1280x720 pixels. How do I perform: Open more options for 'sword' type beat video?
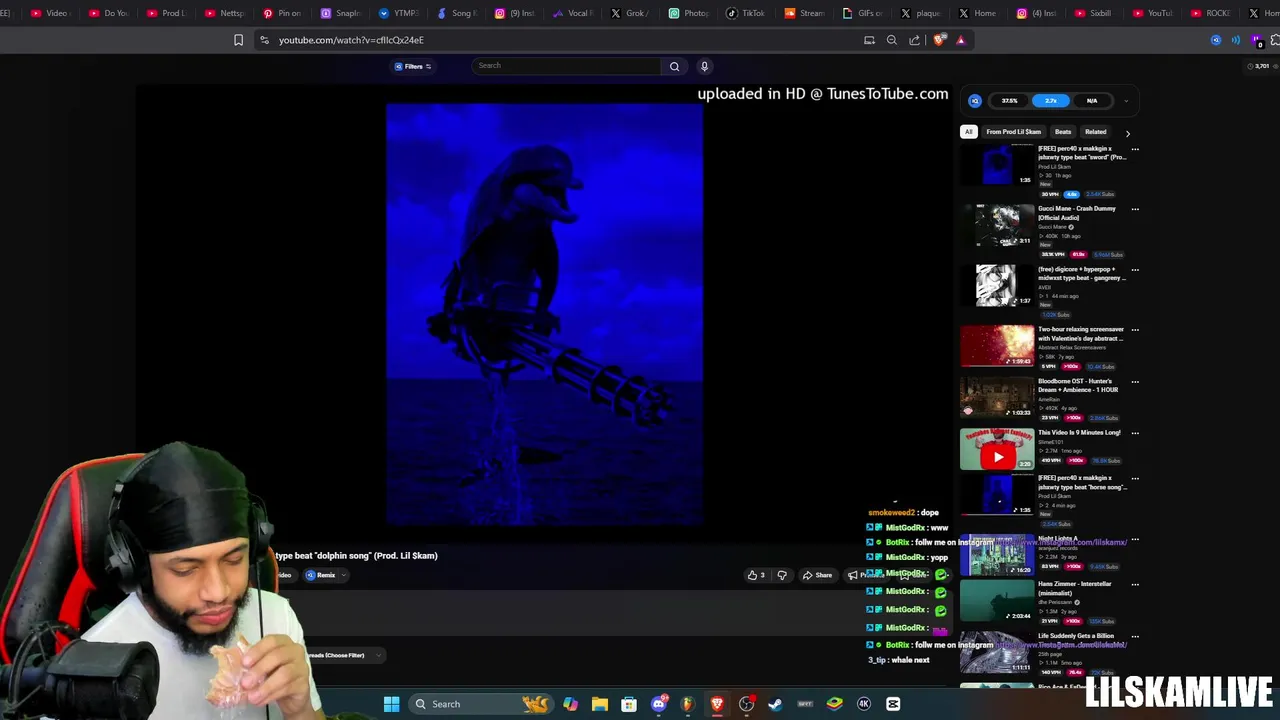(x=1135, y=149)
